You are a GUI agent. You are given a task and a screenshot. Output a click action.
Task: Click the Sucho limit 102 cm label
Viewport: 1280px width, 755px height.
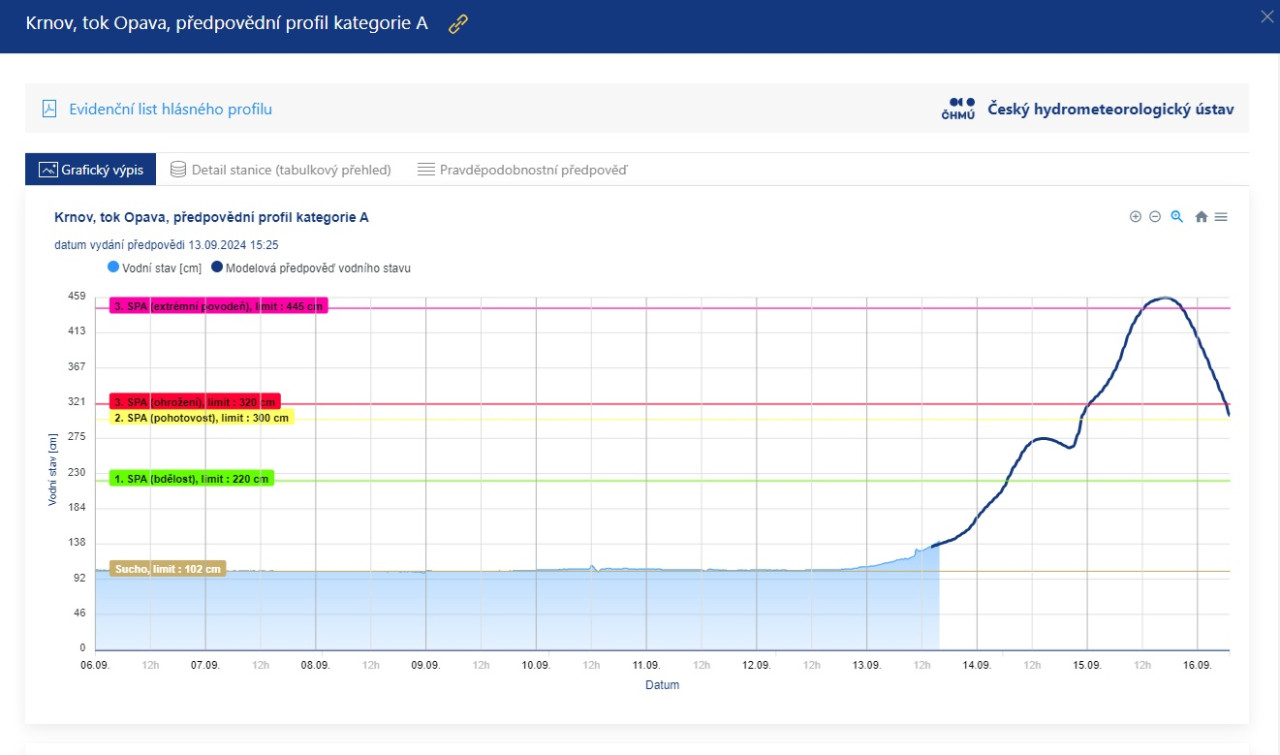[167, 569]
